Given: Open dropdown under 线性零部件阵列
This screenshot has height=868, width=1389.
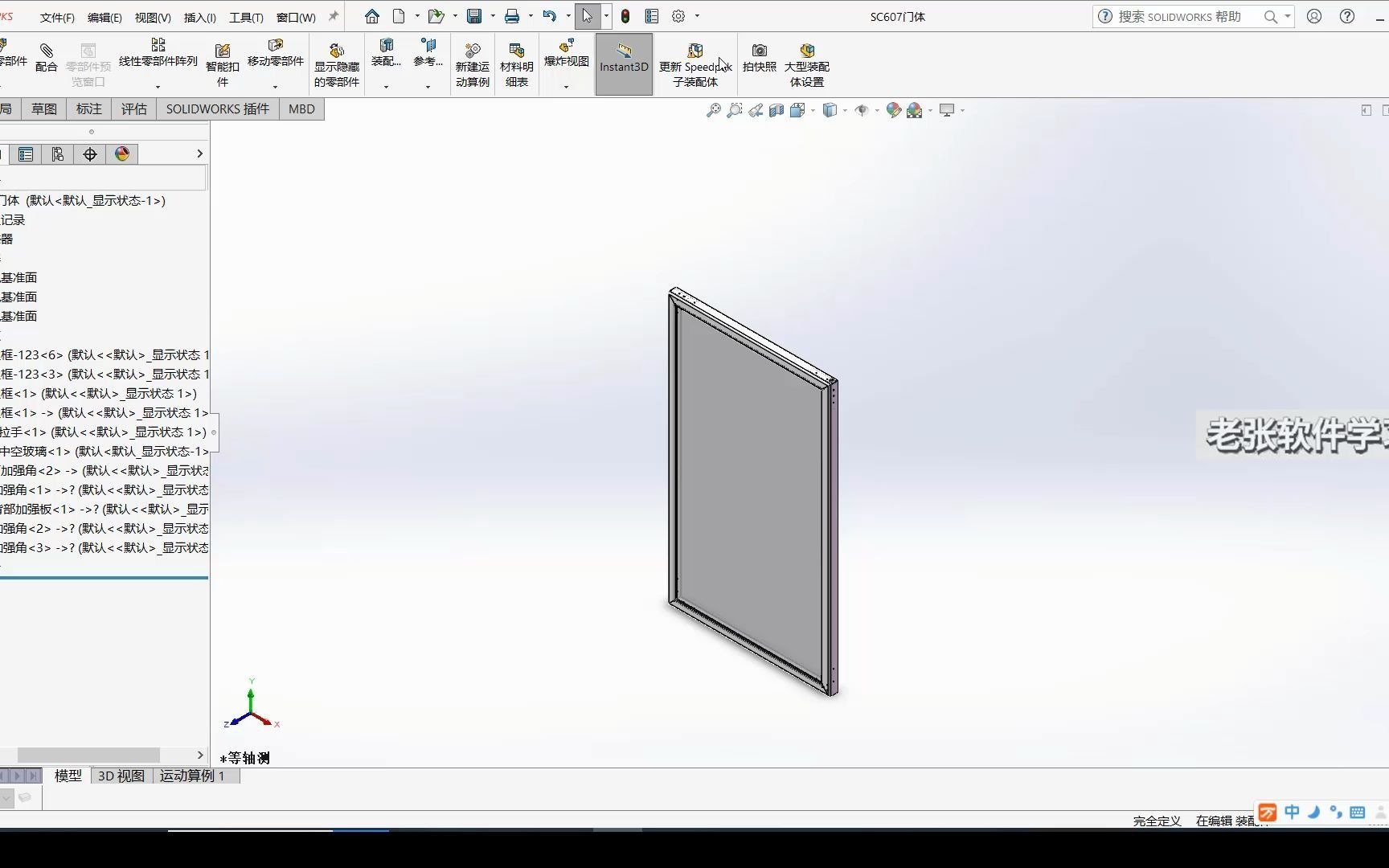Looking at the screenshot, I should point(158,86).
